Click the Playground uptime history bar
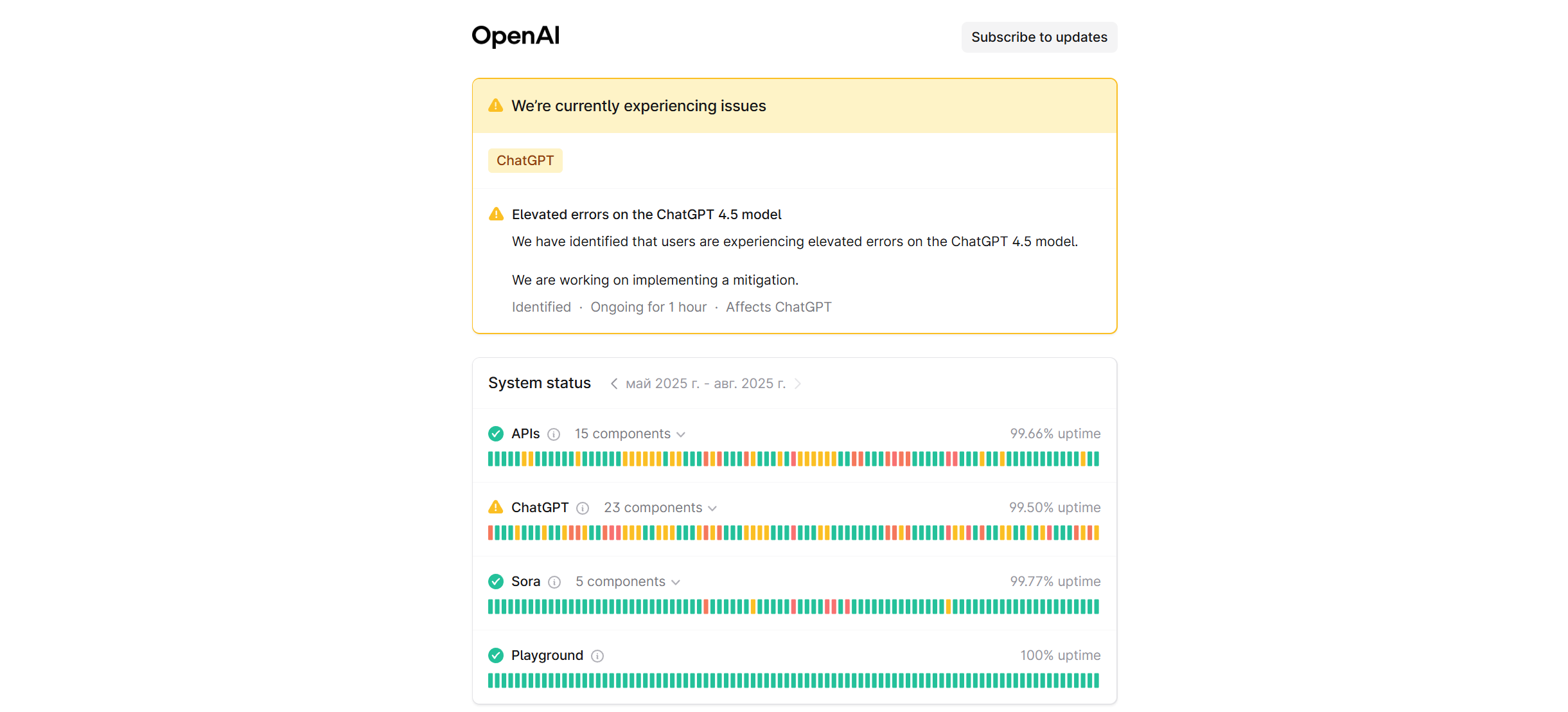1568x712 pixels. tap(793, 681)
